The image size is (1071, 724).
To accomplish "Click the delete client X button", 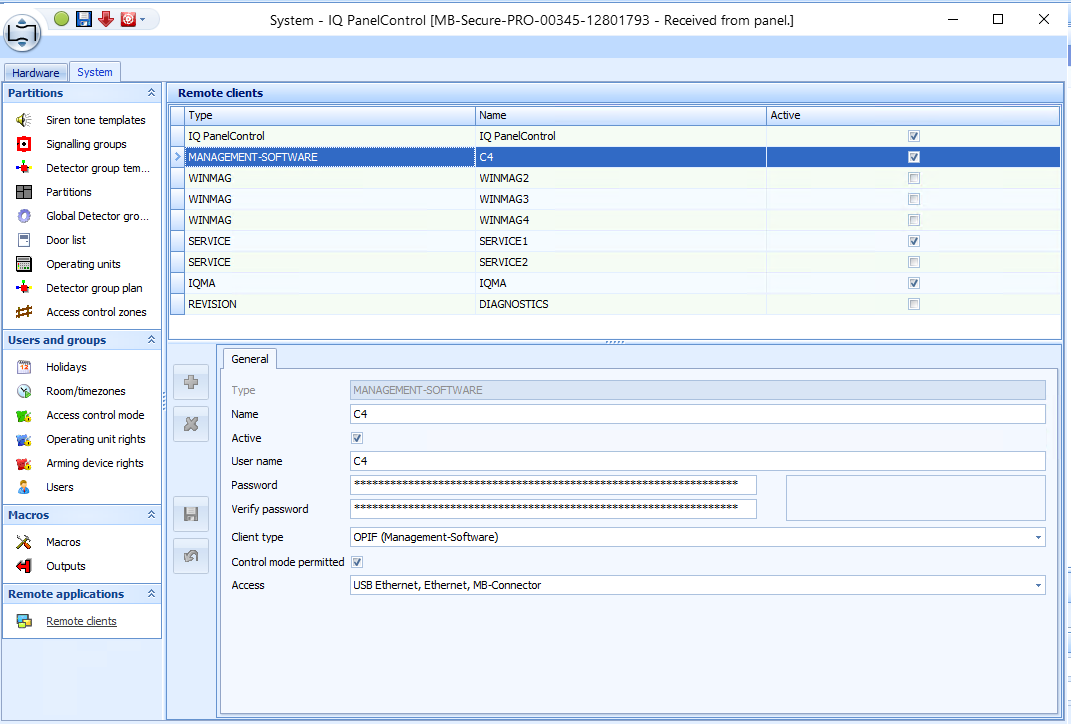I will coord(191,424).
